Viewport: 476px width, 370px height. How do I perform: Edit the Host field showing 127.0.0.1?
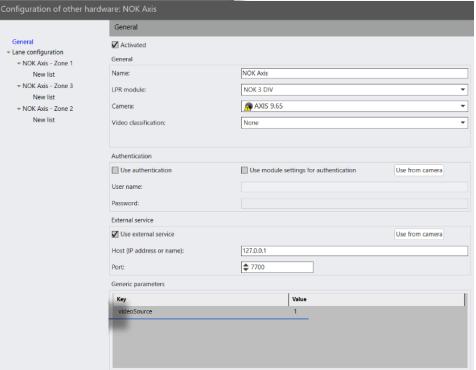tap(354, 251)
